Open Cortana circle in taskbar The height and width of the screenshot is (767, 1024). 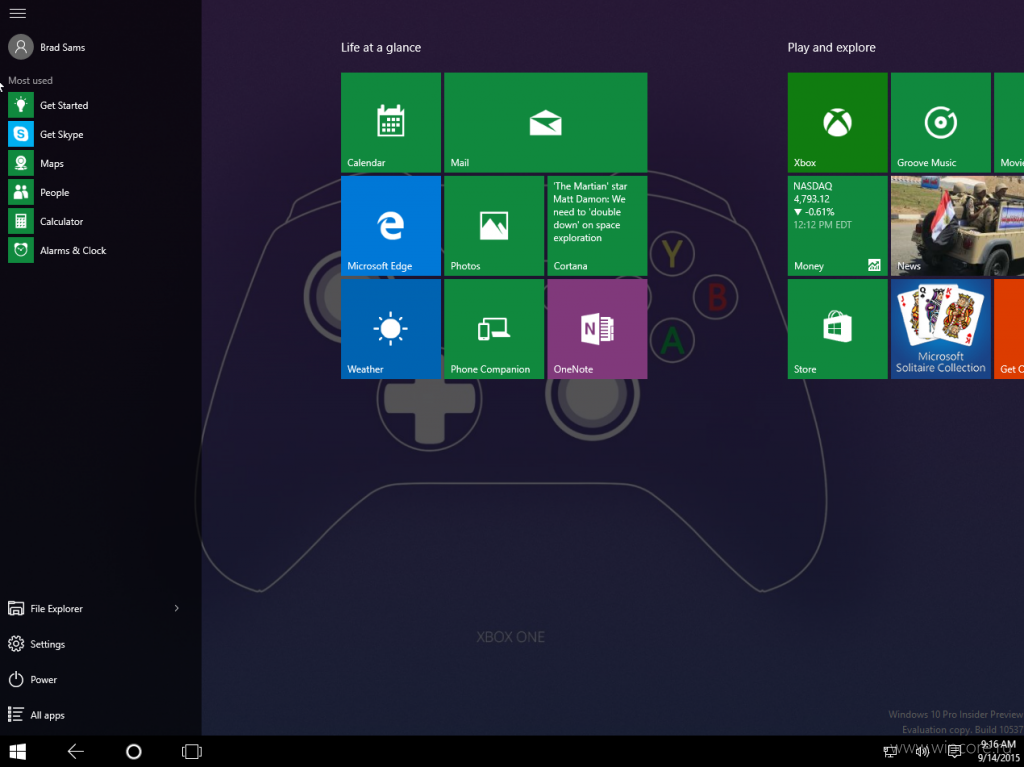pyautogui.click(x=133, y=751)
